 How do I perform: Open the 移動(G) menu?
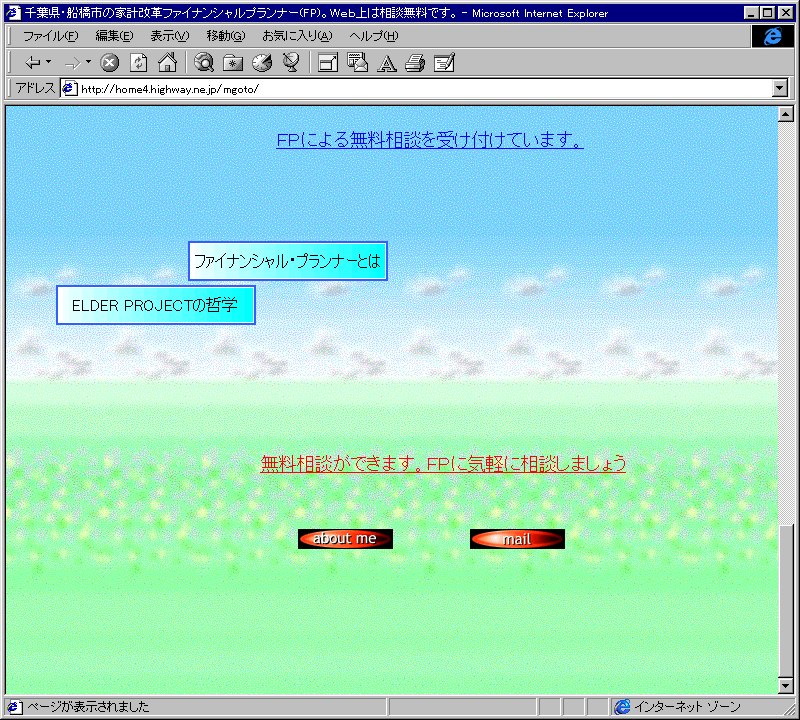226,36
